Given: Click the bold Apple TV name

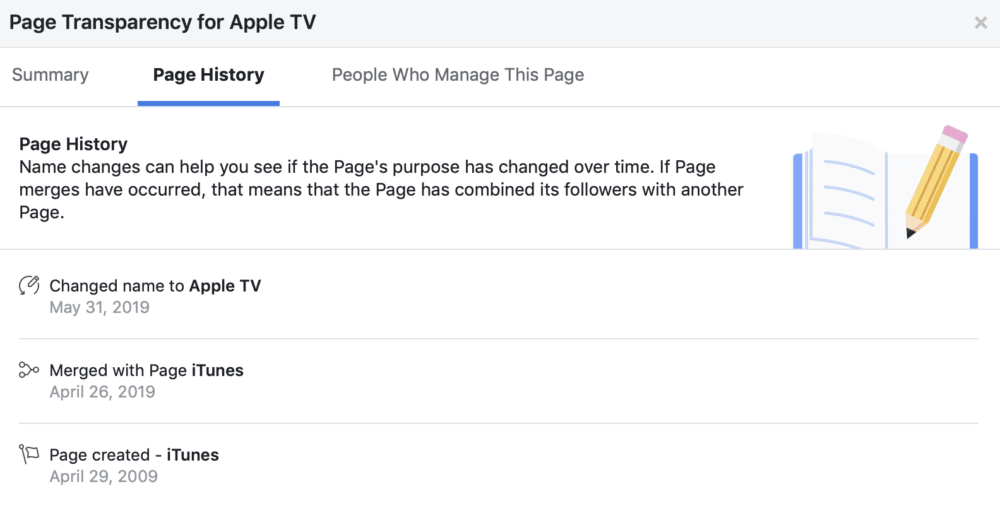Looking at the screenshot, I should pos(225,286).
